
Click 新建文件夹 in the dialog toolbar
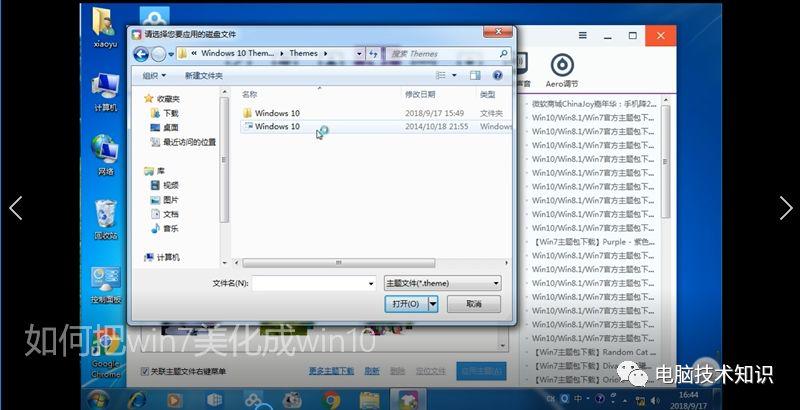point(204,75)
